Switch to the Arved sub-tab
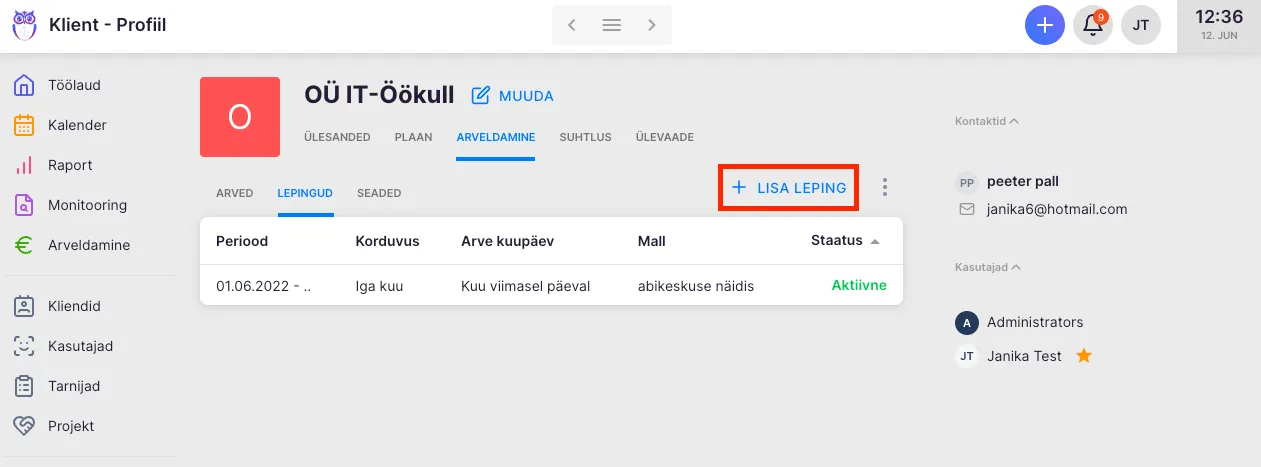The width and height of the screenshot is (1261, 467). pyautogui.click(x=235, y=193)
